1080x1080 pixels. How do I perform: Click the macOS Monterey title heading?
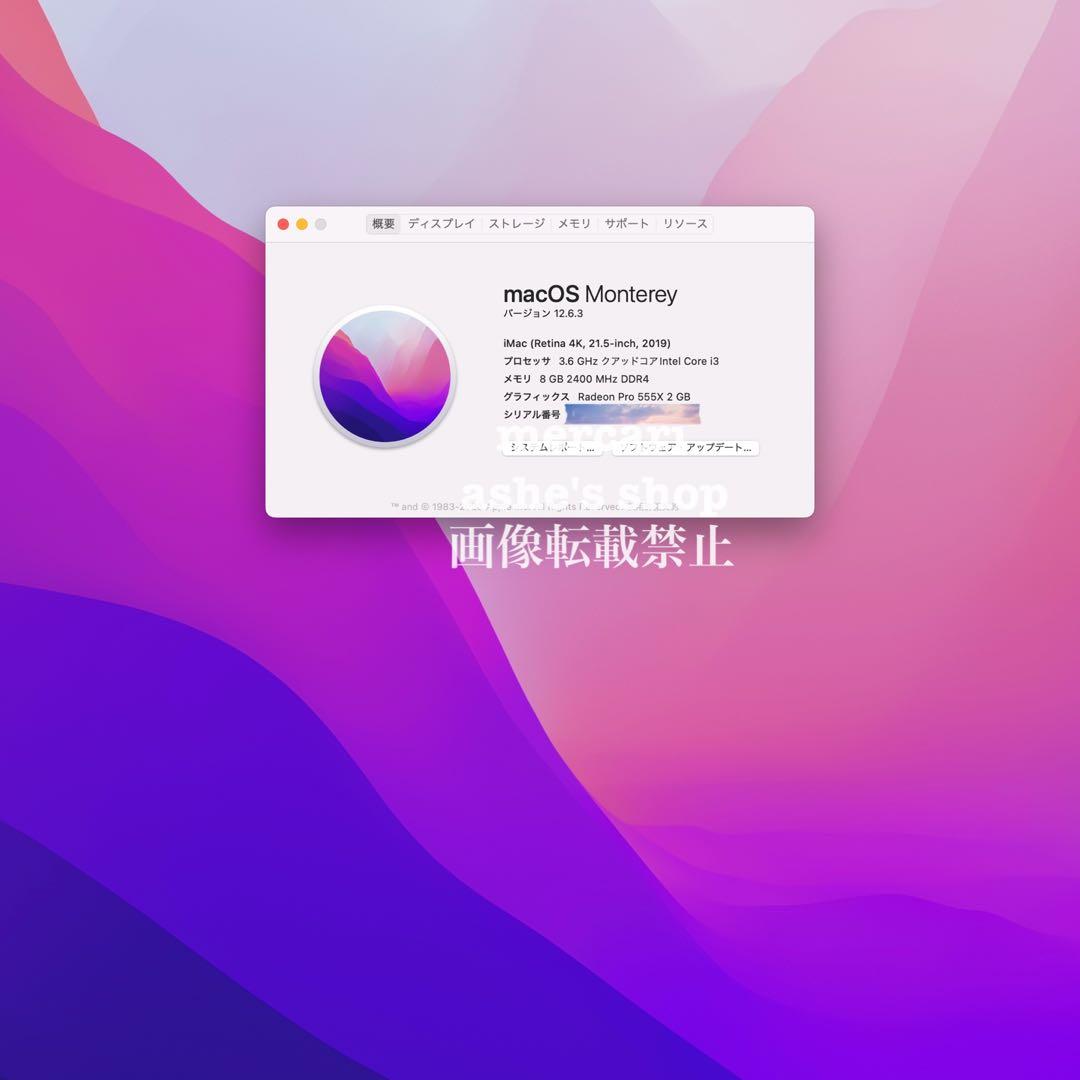[x=590, y=294]
